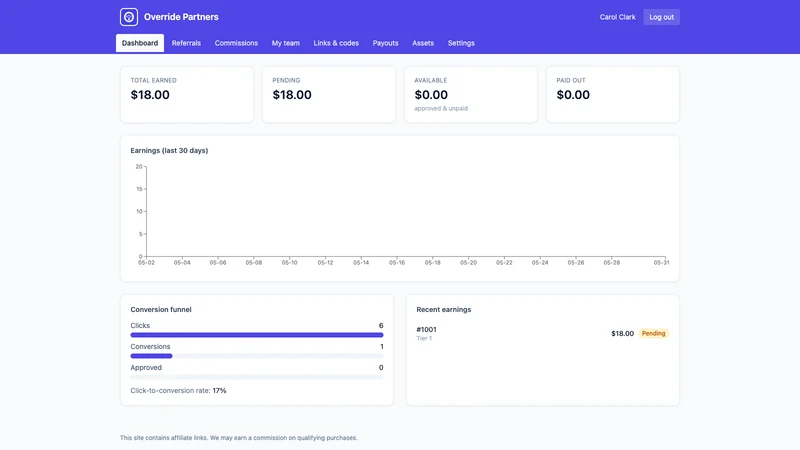Click the $18.00 amount for #1001

pyautogui.click(x=622, y=334)
